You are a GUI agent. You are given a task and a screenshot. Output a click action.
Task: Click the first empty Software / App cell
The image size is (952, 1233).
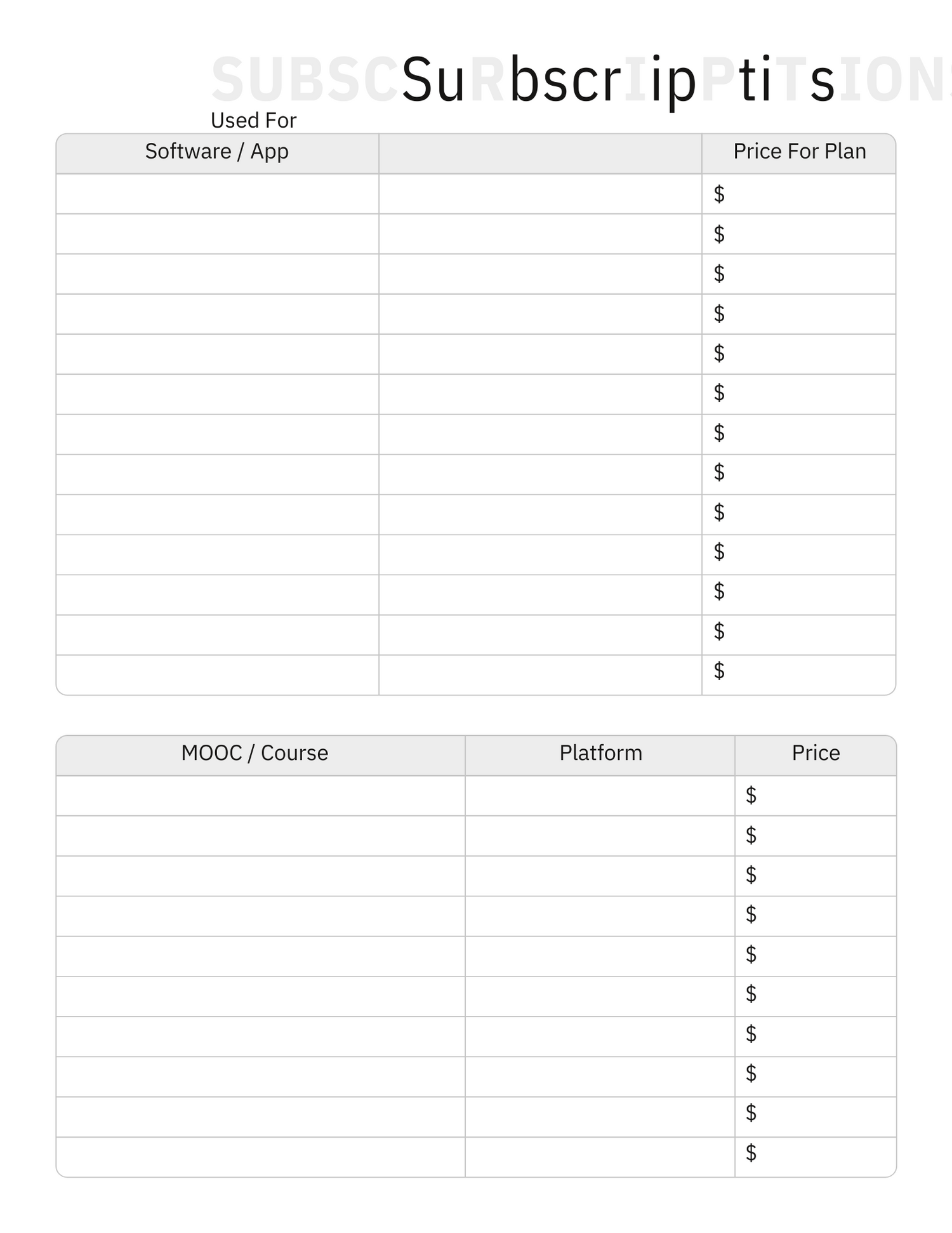pyautogui.click(x=217, y=194)
